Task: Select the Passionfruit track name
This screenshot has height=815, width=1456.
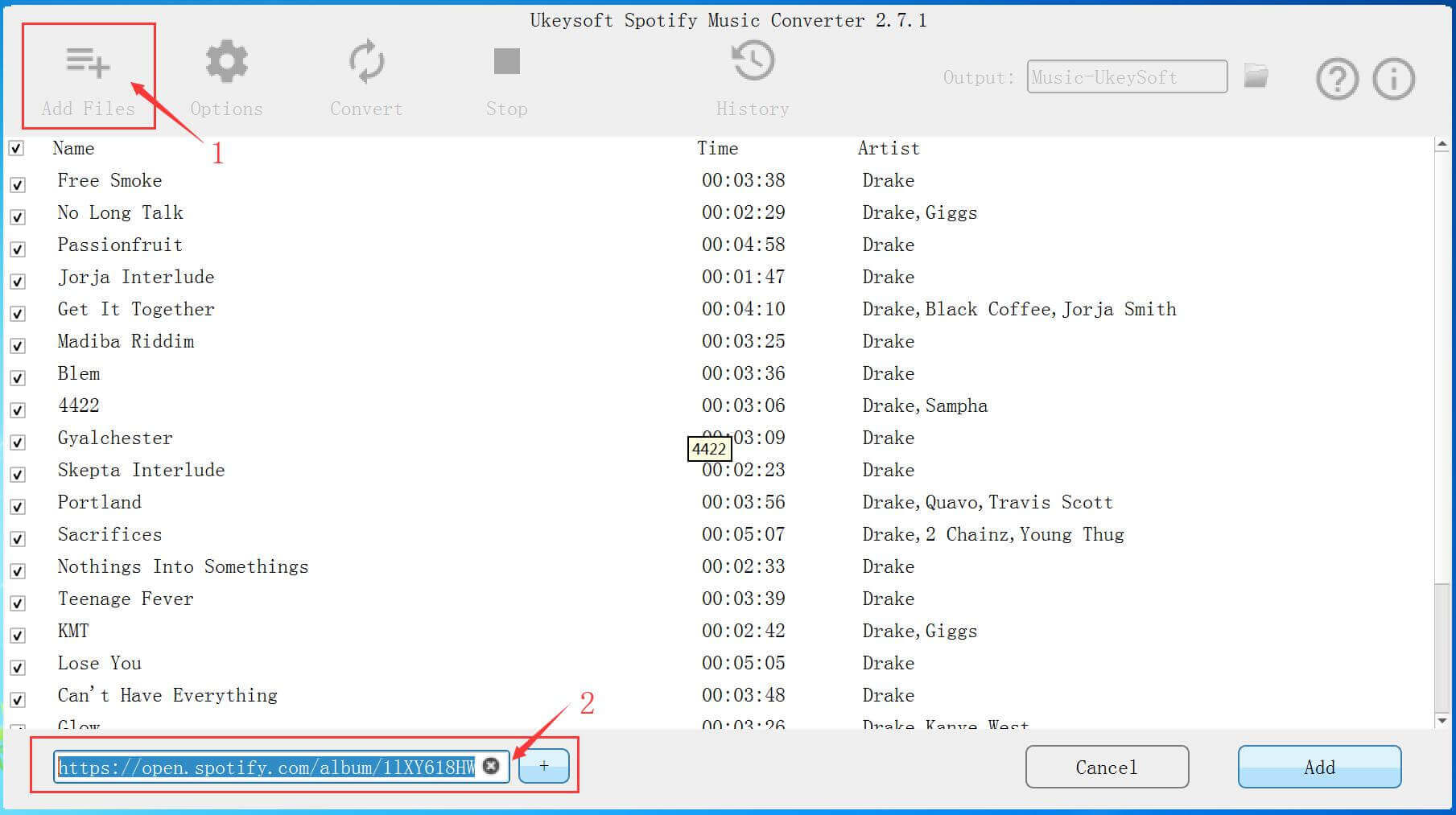Action: [x=120, y=245]
